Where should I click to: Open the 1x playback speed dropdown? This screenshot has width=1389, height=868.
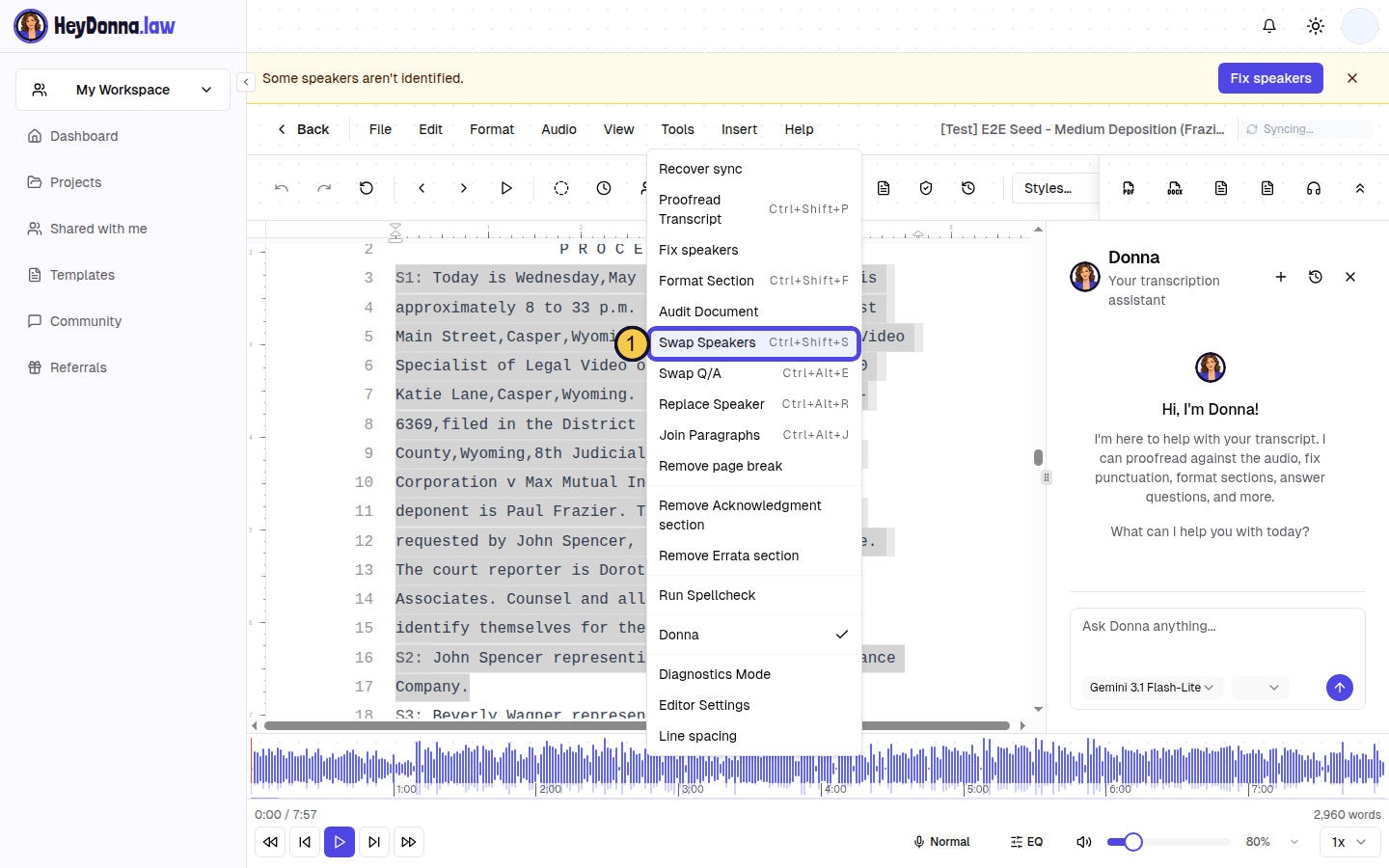coord(1349,842)
